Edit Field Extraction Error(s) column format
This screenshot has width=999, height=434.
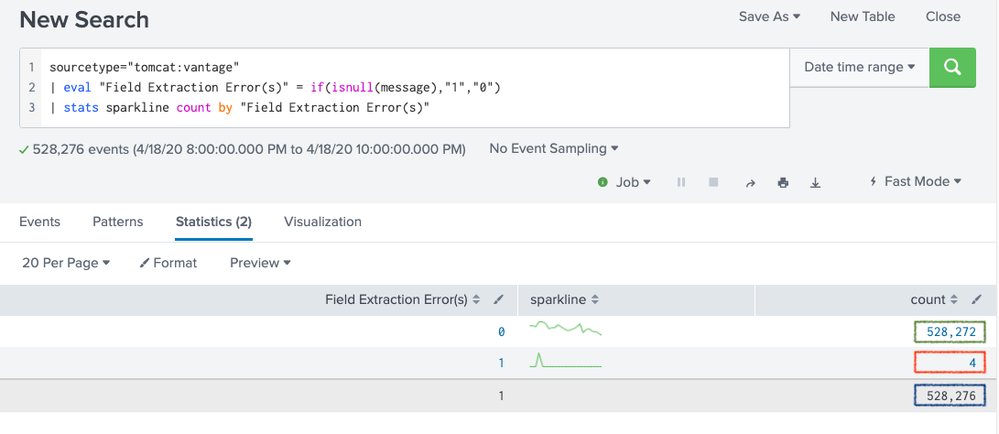(x=499, y=300)
